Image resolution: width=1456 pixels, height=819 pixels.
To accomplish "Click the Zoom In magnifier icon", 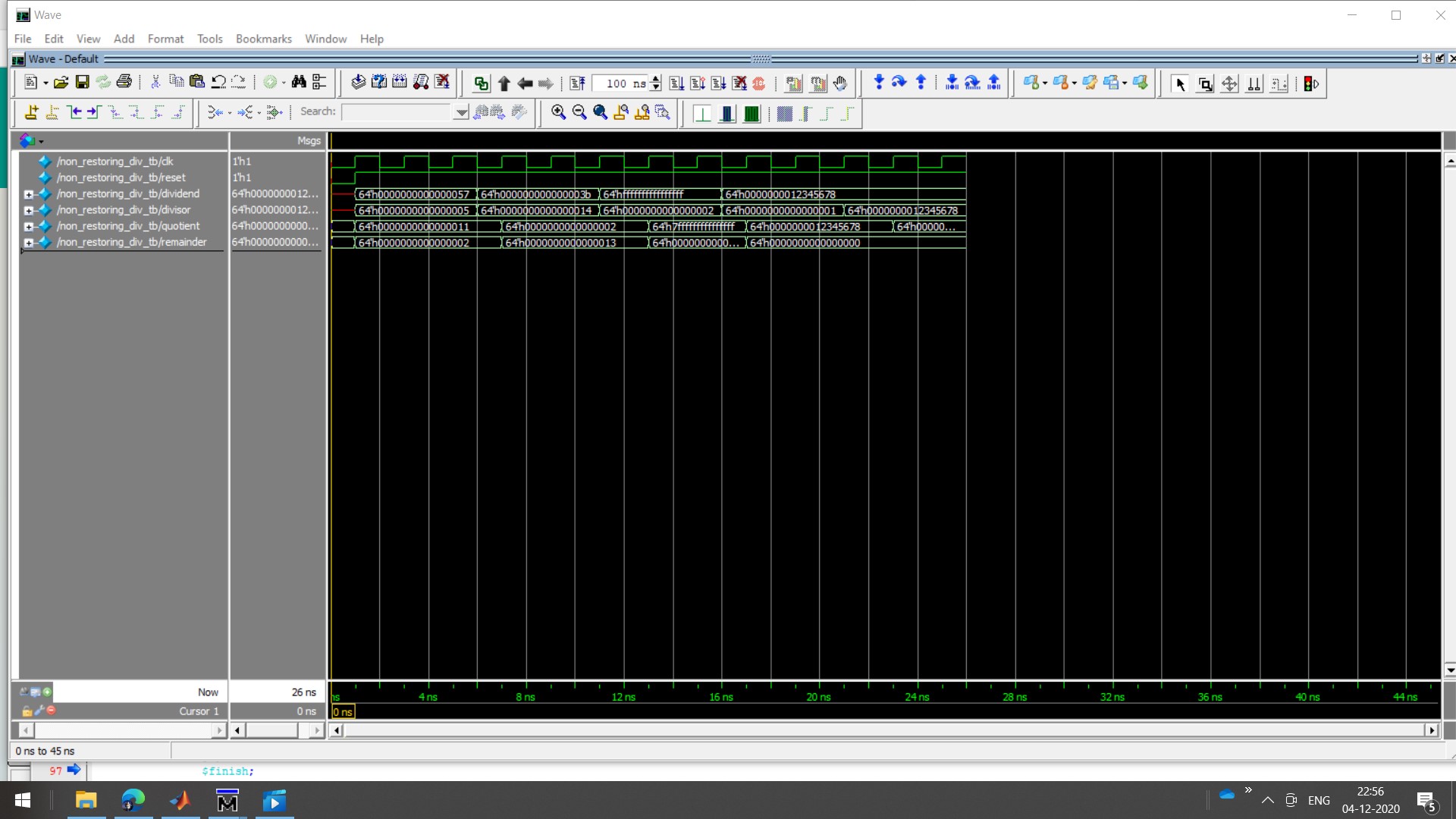I will click(558, 112).
